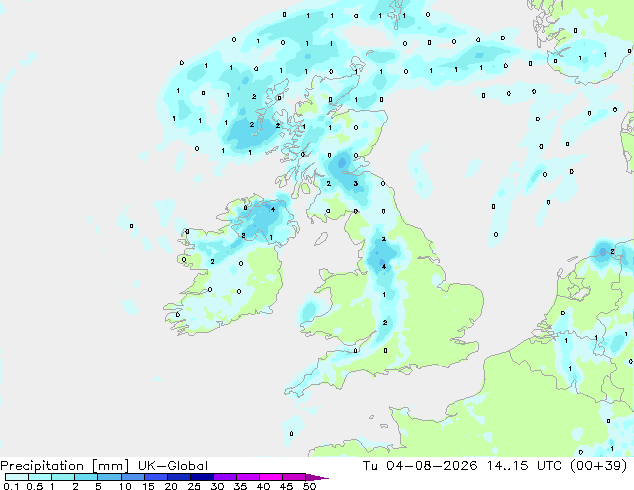Click the over-50 mm legend arrow tip

coord(317,477)
